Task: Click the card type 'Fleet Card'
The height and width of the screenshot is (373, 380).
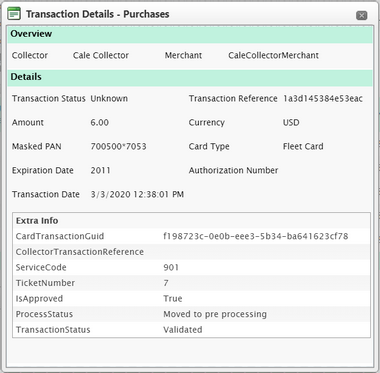Action: tap(303, 147)
